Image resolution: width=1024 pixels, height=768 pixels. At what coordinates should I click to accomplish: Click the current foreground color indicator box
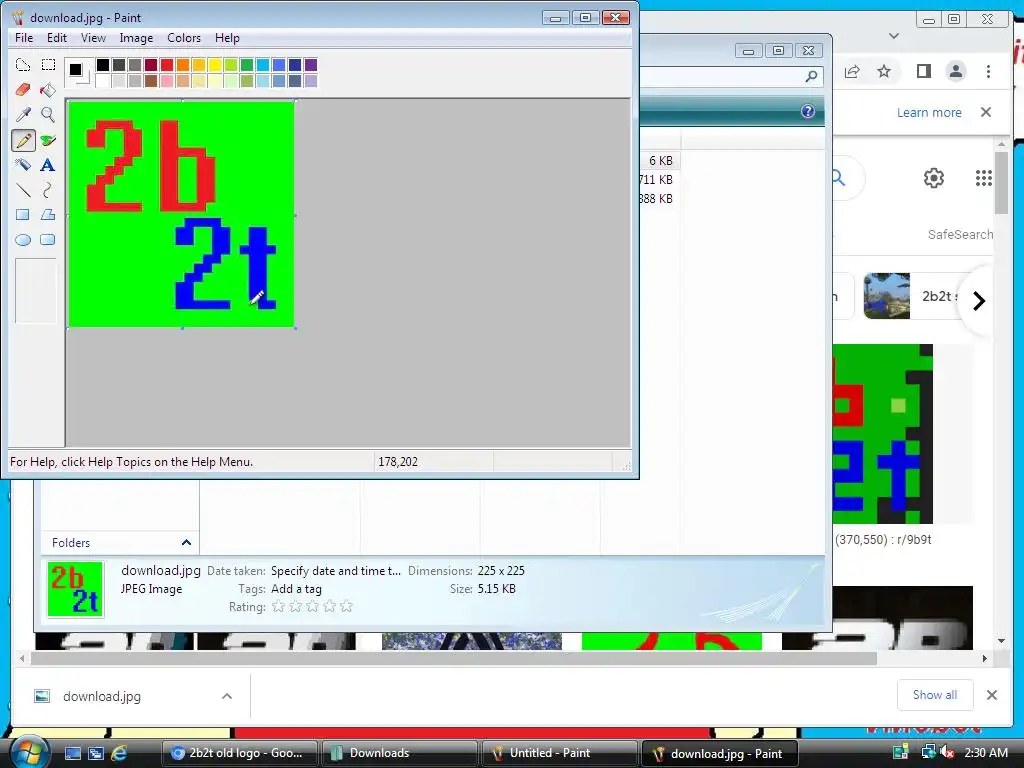(76, 69)
